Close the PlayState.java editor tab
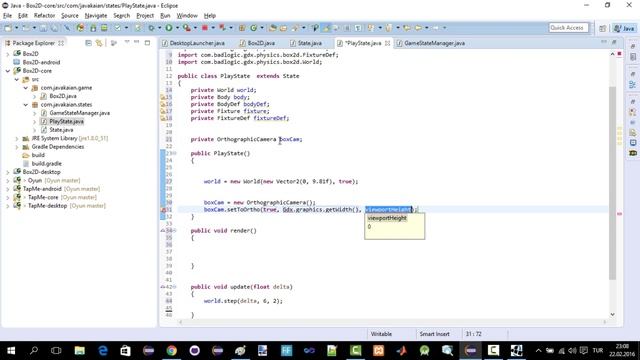The height and width of the screenshot is (360, 640). pos(387,43)
